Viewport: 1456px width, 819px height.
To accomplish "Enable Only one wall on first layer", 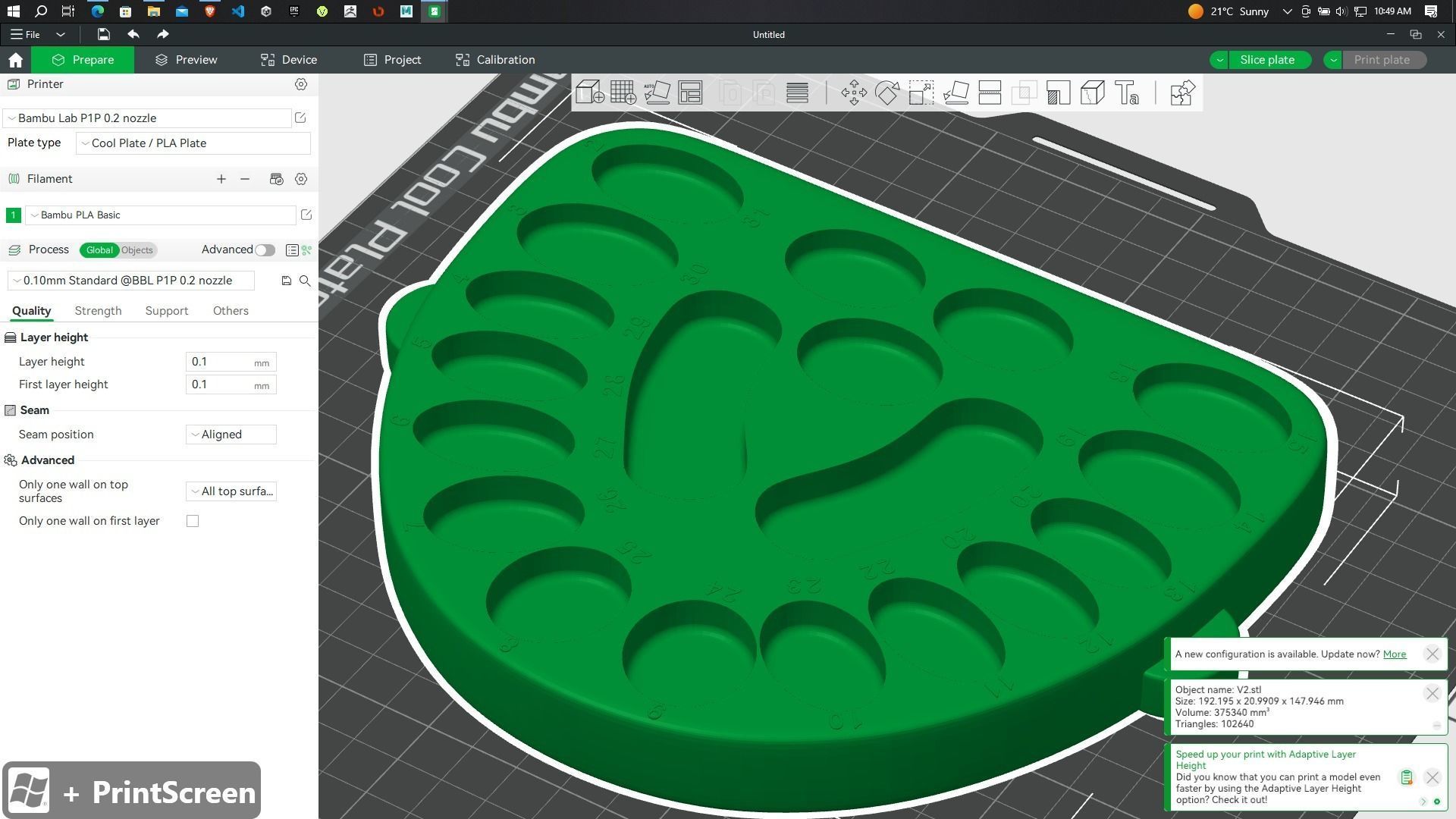I will click(x=193, y=521).
